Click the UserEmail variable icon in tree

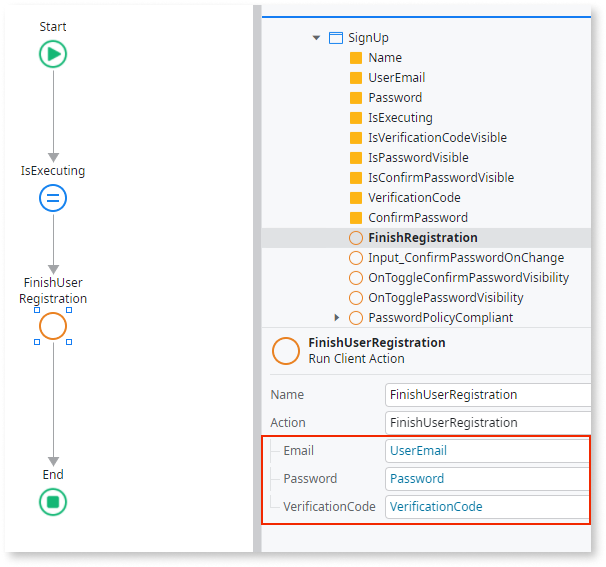tap(356, 78)
